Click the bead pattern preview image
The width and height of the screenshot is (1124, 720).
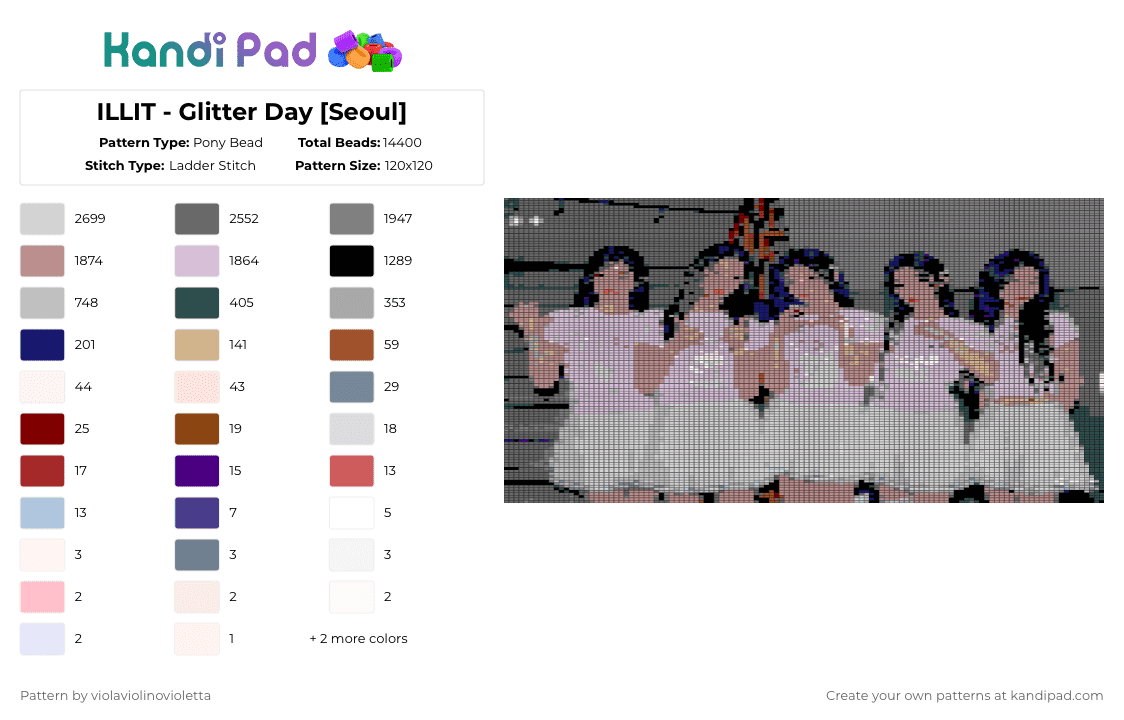coord(804,350)
